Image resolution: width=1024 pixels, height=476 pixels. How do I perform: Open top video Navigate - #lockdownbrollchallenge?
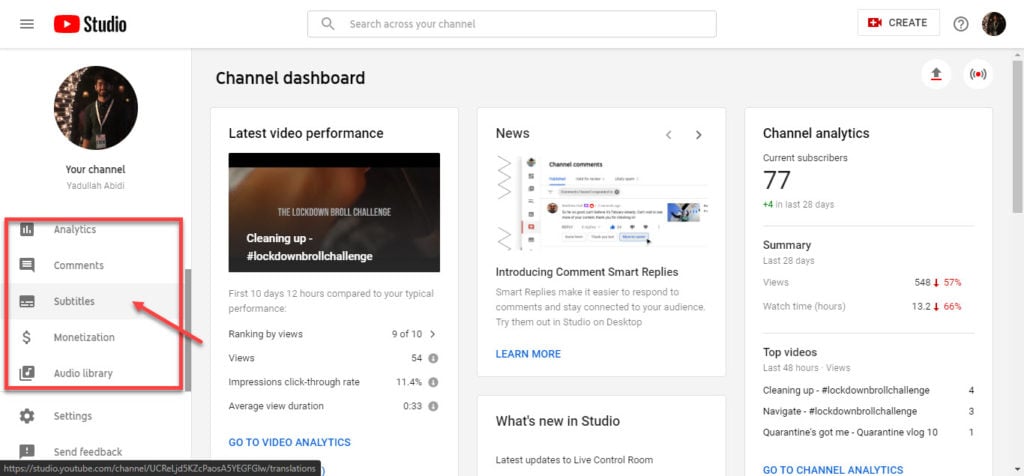point(840,411)
